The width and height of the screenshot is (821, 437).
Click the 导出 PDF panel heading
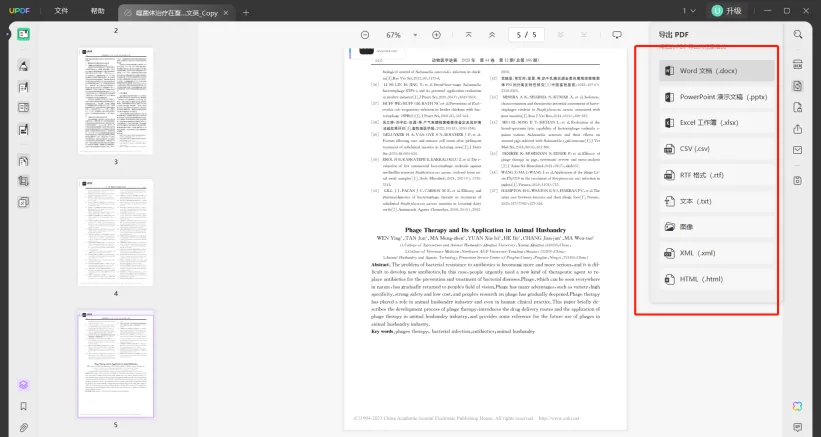pyautogui.click(x=673, y=35)
